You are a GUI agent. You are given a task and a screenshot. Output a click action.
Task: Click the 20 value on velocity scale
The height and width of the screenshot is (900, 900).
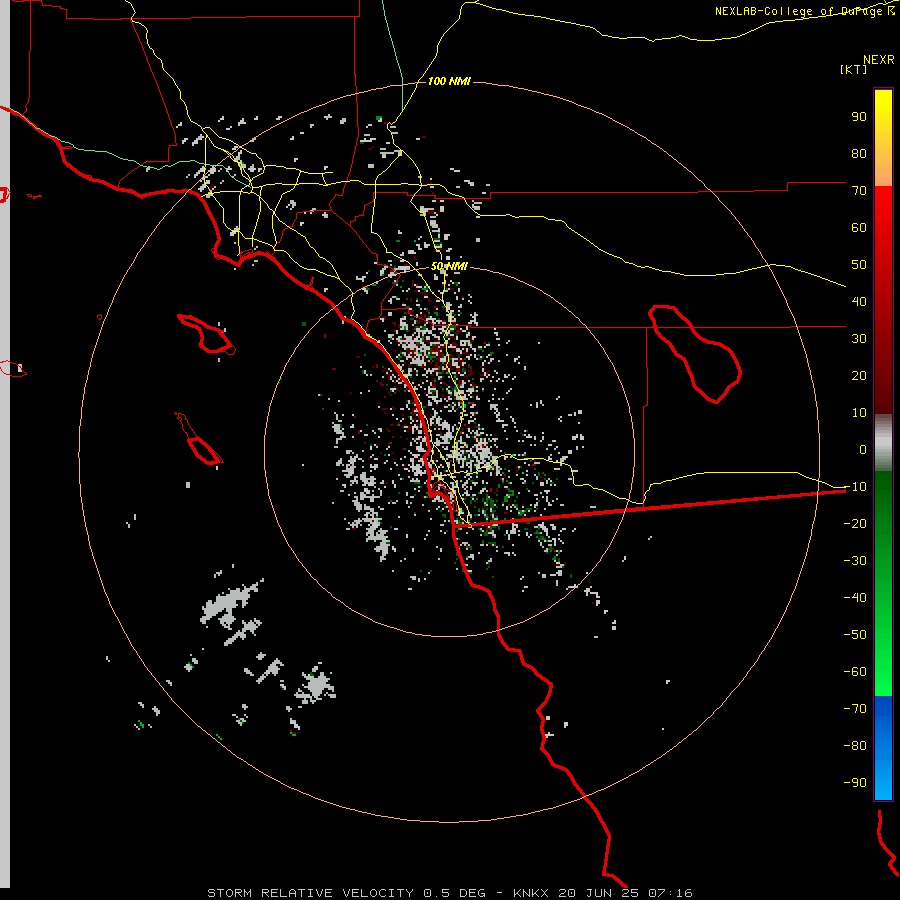tap(859, 376)
